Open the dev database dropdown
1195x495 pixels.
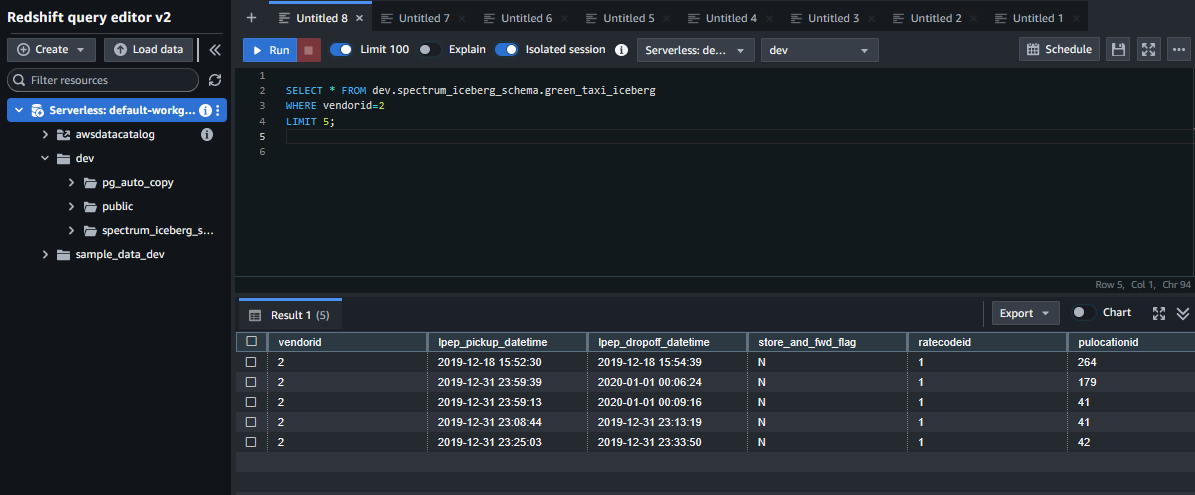coord(820,50)
